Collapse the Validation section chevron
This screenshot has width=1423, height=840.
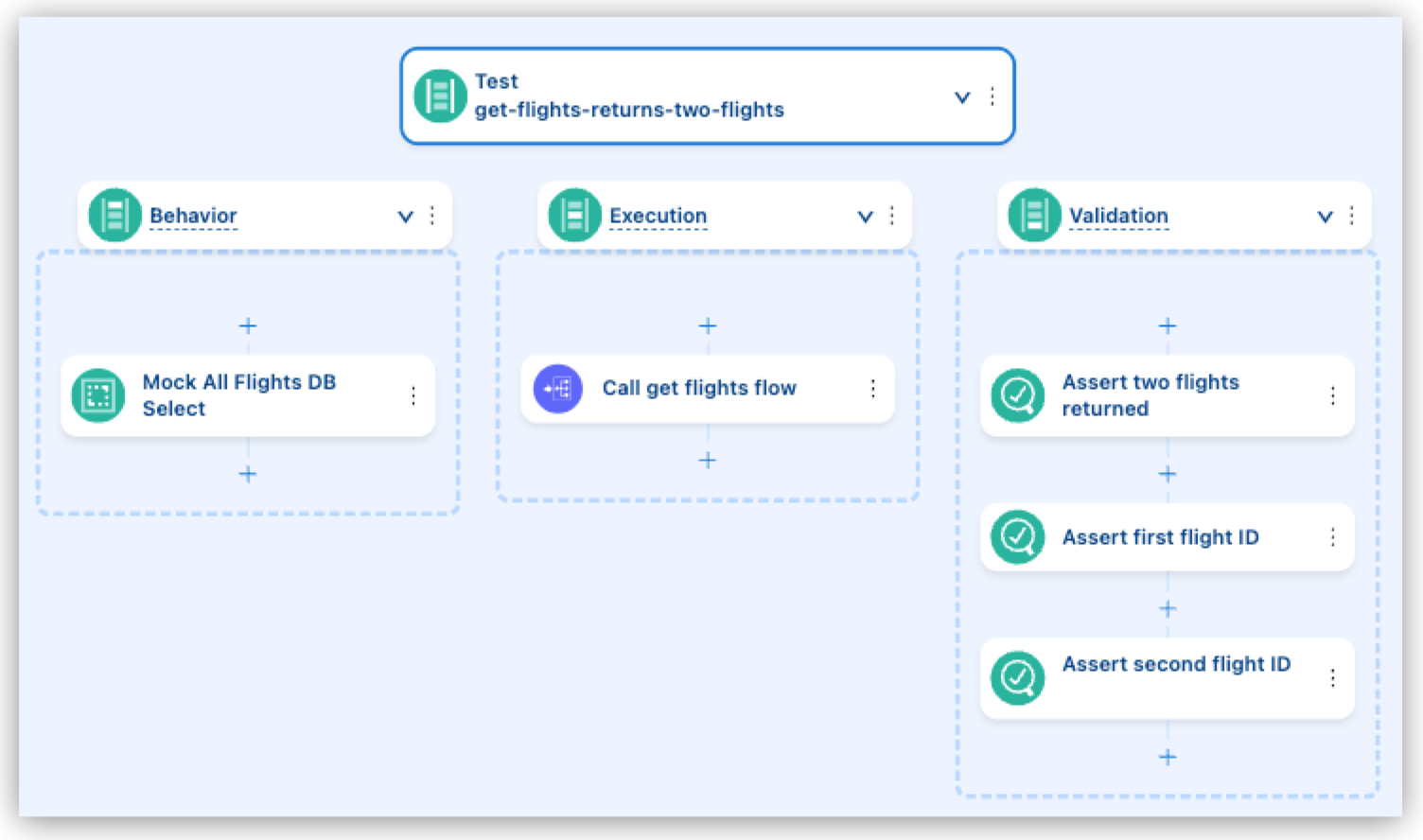pyautogui.click(x=1325, y=217)
